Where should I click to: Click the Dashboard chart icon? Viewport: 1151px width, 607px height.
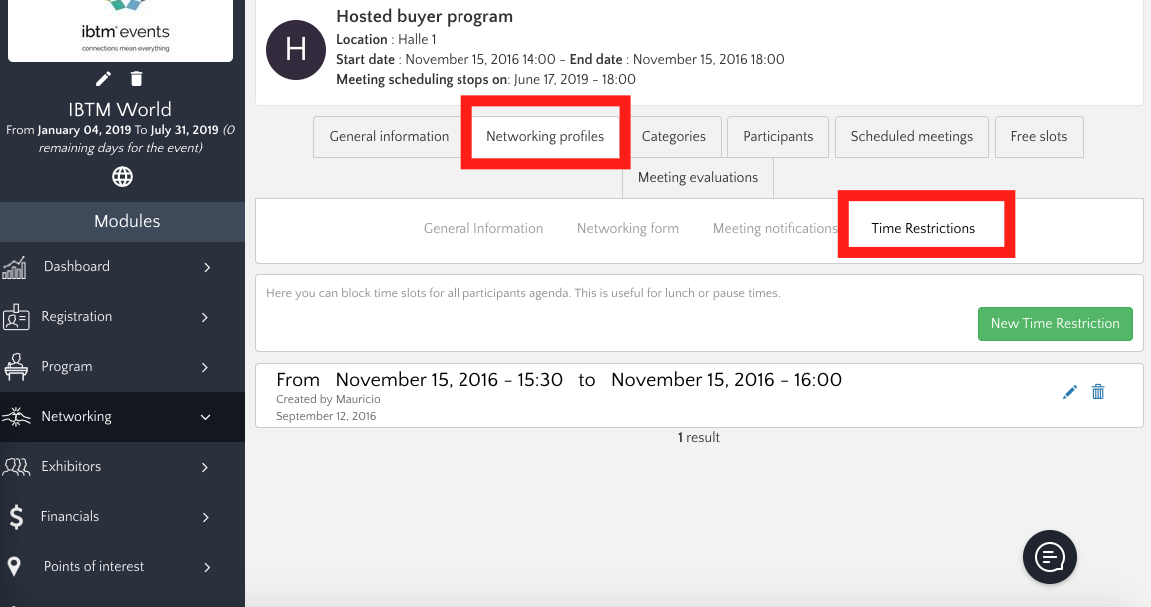15,267
